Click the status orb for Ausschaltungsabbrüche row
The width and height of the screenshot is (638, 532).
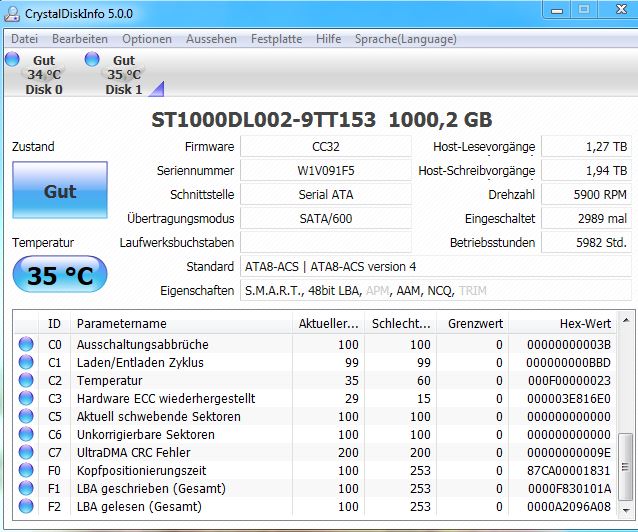point(26,344)
